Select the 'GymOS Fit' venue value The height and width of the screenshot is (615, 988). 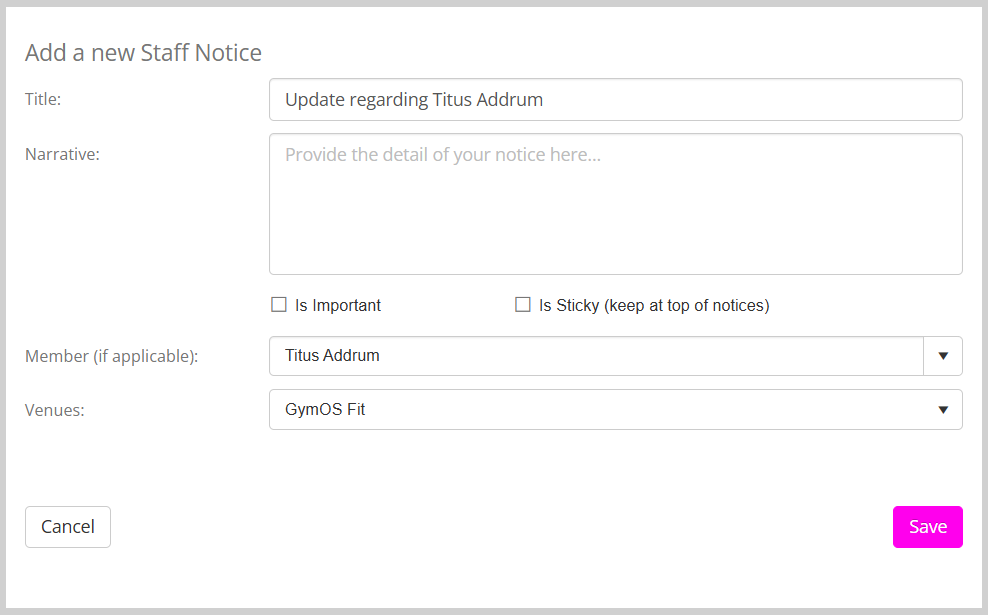pyautogui.click(x=325, y=410)
